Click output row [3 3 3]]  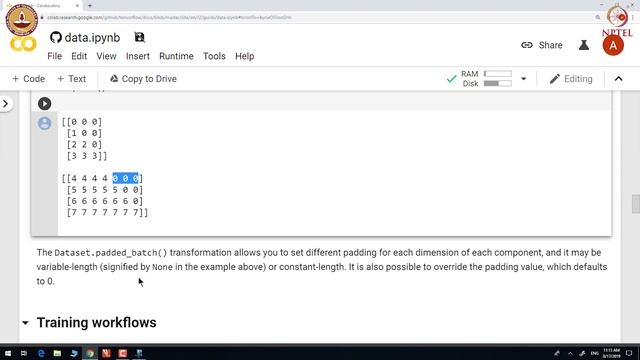87,156
